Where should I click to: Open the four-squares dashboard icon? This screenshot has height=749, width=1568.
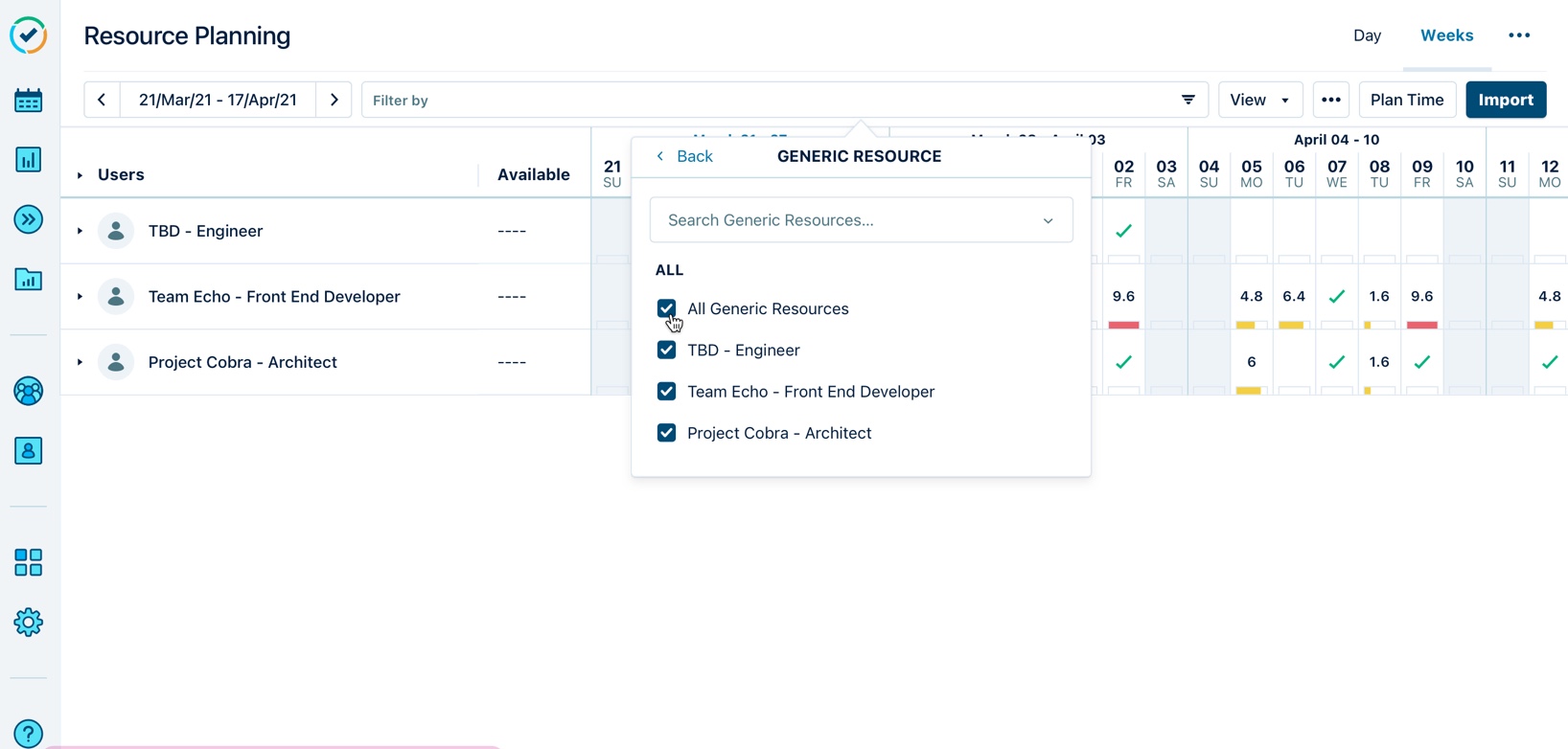[x=28, y=562]
